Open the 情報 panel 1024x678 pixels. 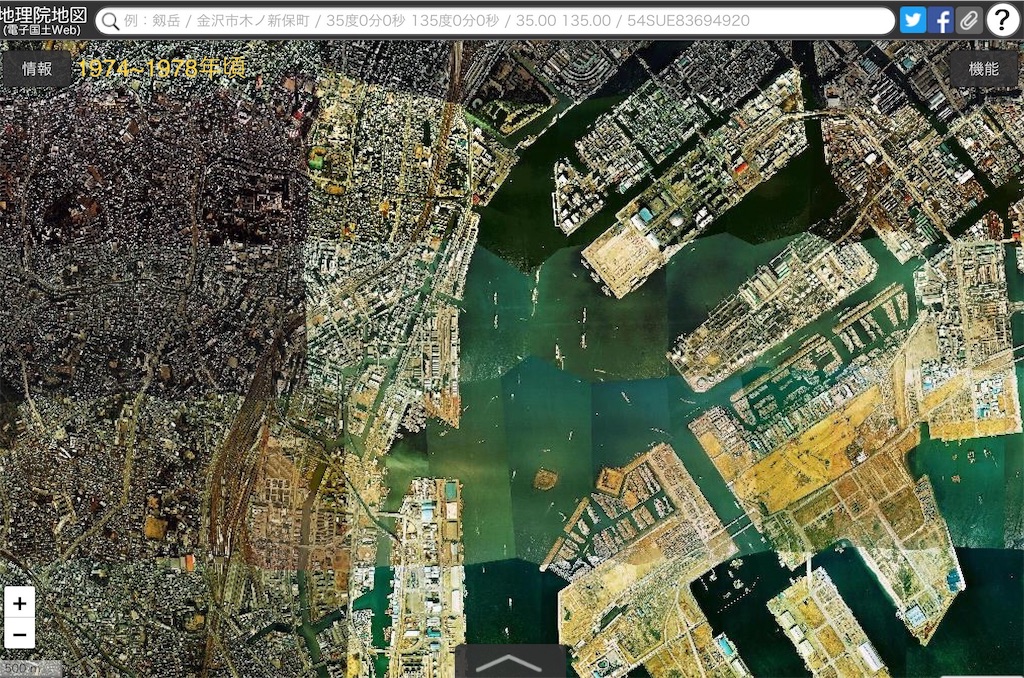(37, 69)
